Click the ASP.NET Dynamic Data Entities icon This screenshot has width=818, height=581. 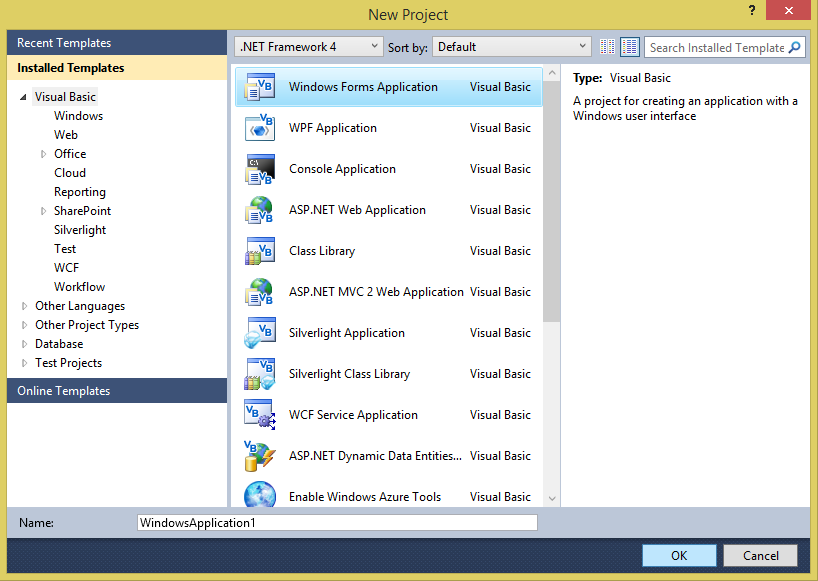point(260,456)
